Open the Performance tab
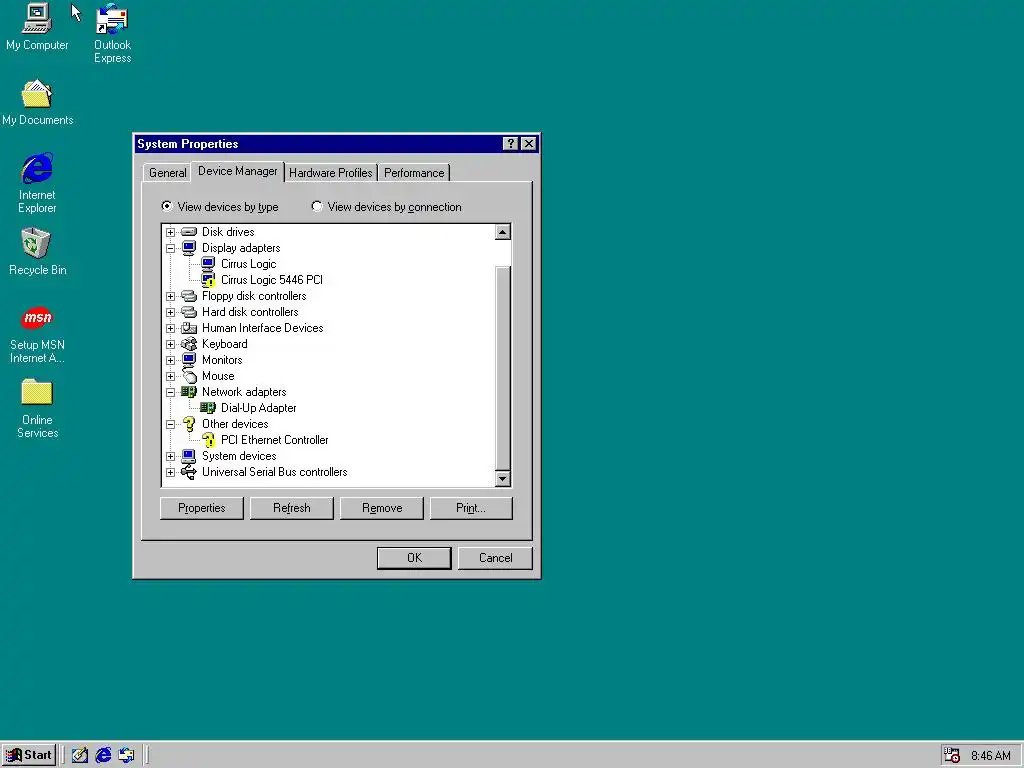The width and height of the screenshot is (1024, 768). (414, 172)
